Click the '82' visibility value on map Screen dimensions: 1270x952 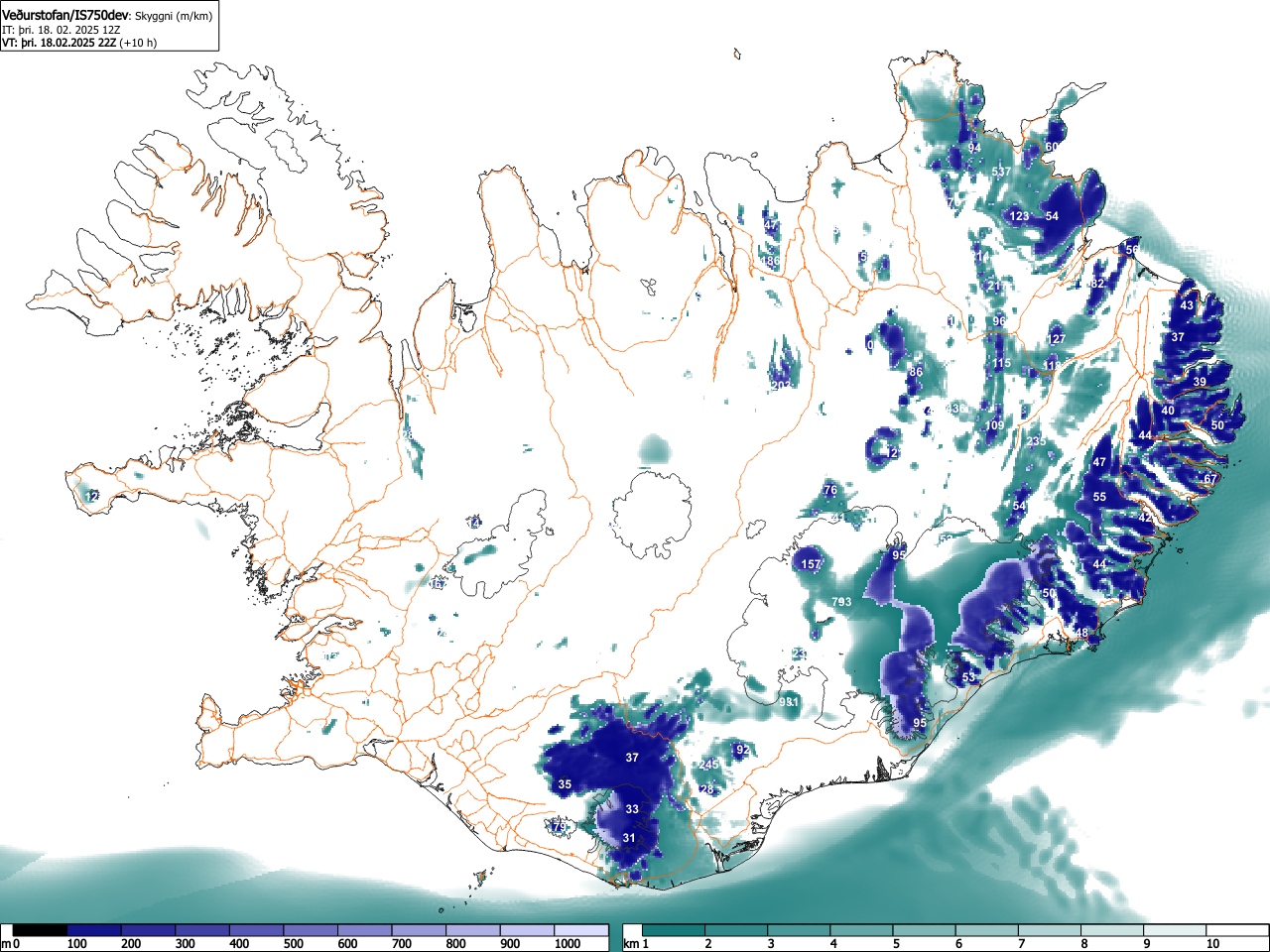pyautogui.click(x=1096, y=284)
